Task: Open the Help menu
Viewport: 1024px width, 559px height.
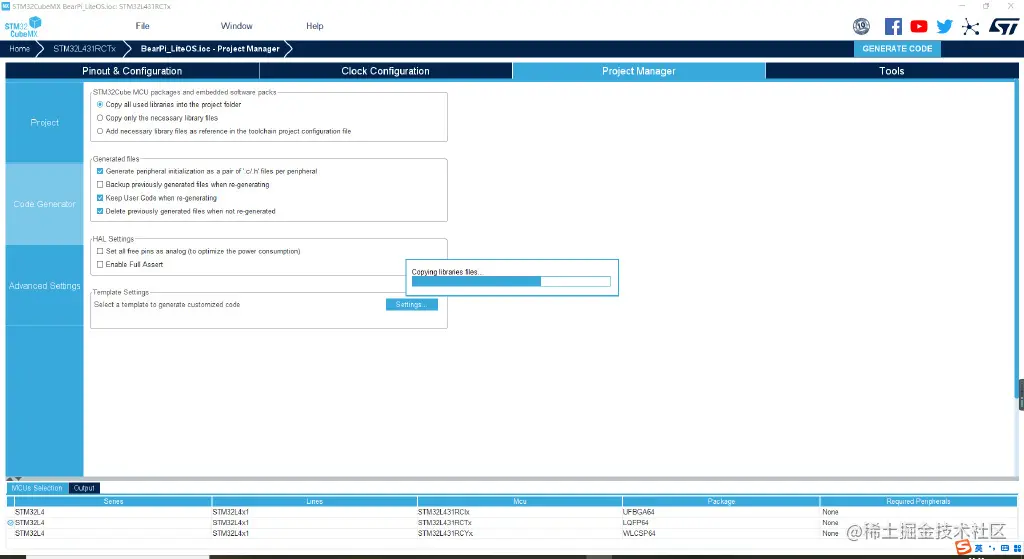Action: coord(315,26)
